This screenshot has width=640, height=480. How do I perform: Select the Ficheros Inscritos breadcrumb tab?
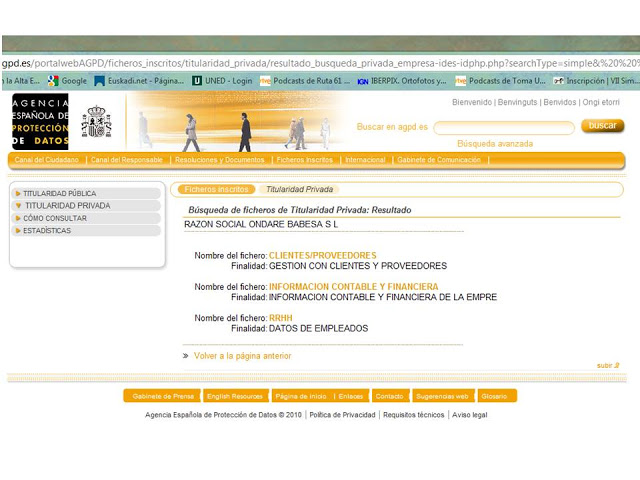[x=215, y=189]
